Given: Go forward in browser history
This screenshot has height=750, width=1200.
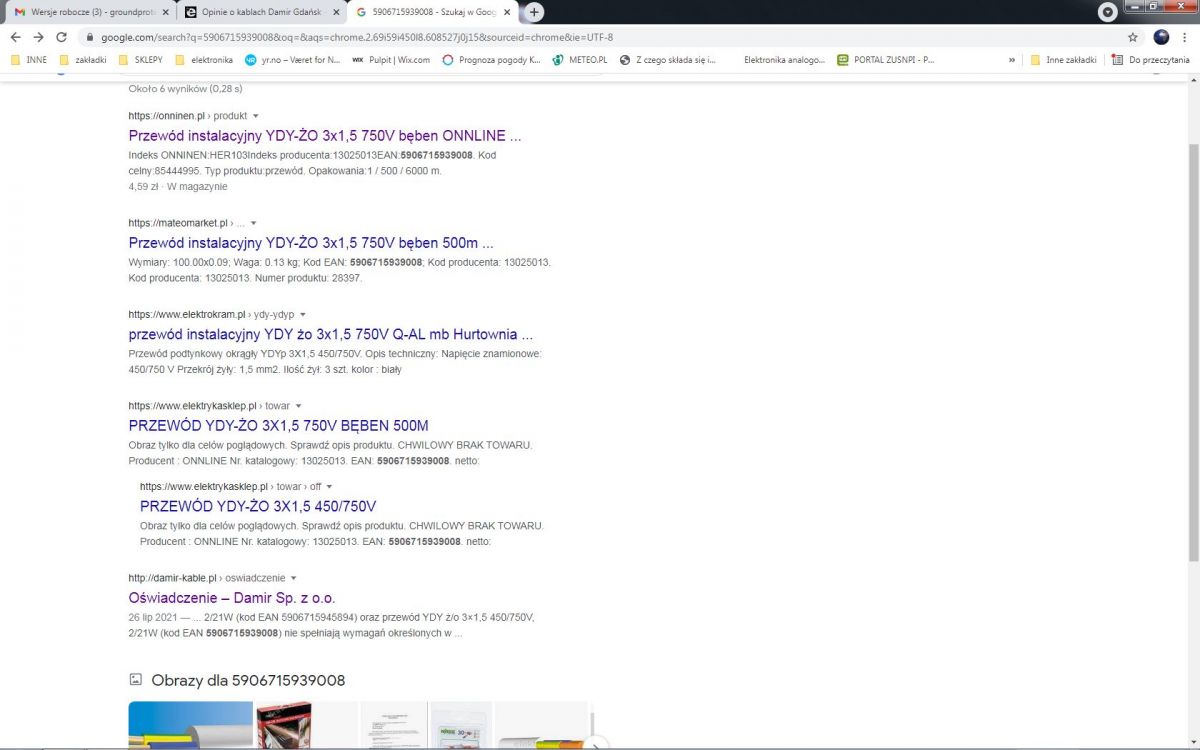Looking at the screenshot, I should [38, 37].
